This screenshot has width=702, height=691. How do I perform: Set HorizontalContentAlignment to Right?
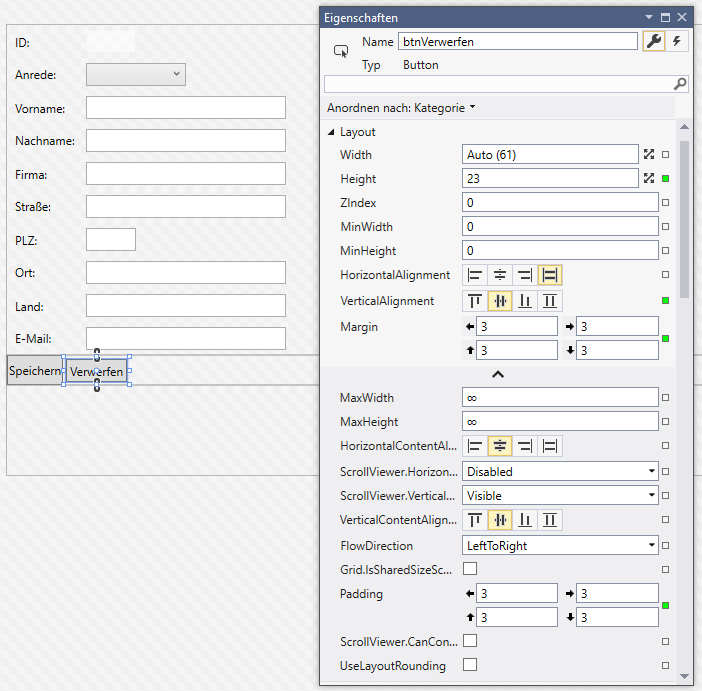[525, 446]
